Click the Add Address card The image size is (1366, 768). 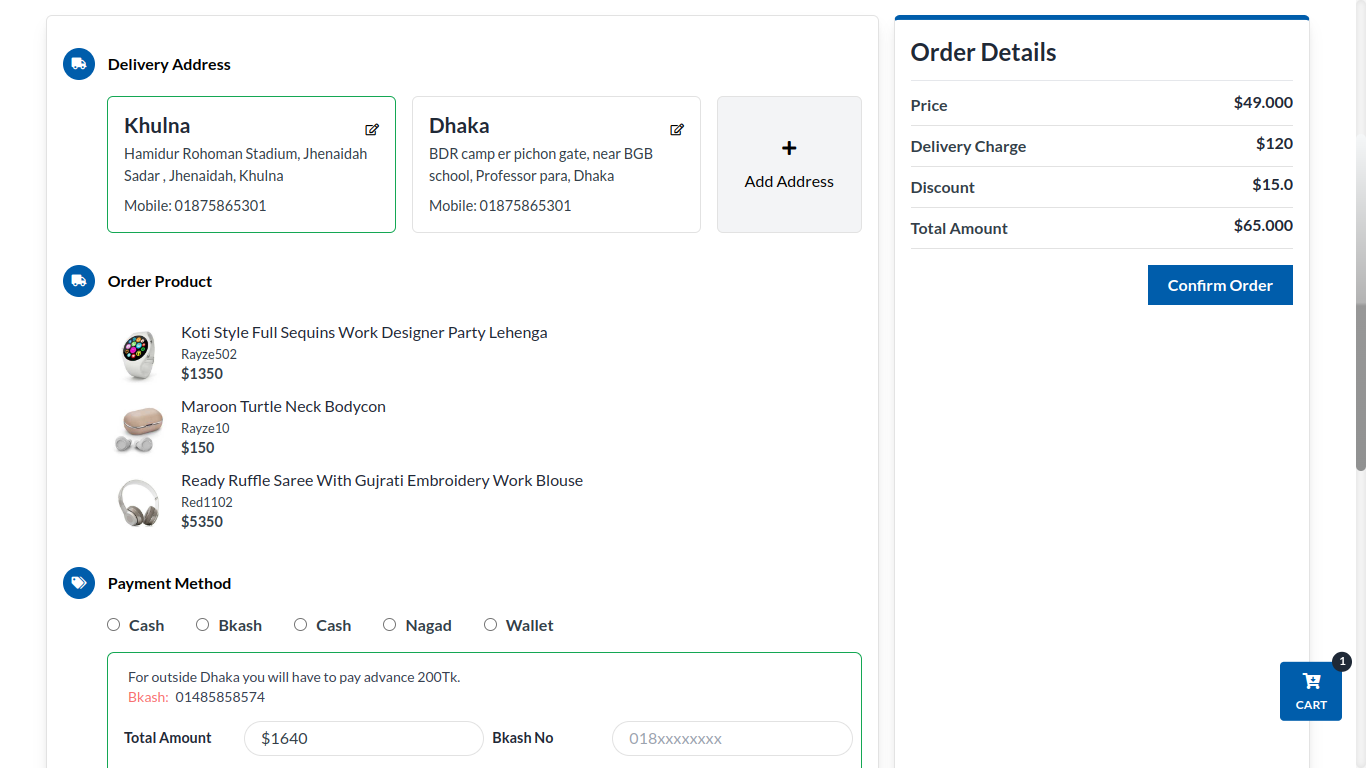click(x=789, y=164)
